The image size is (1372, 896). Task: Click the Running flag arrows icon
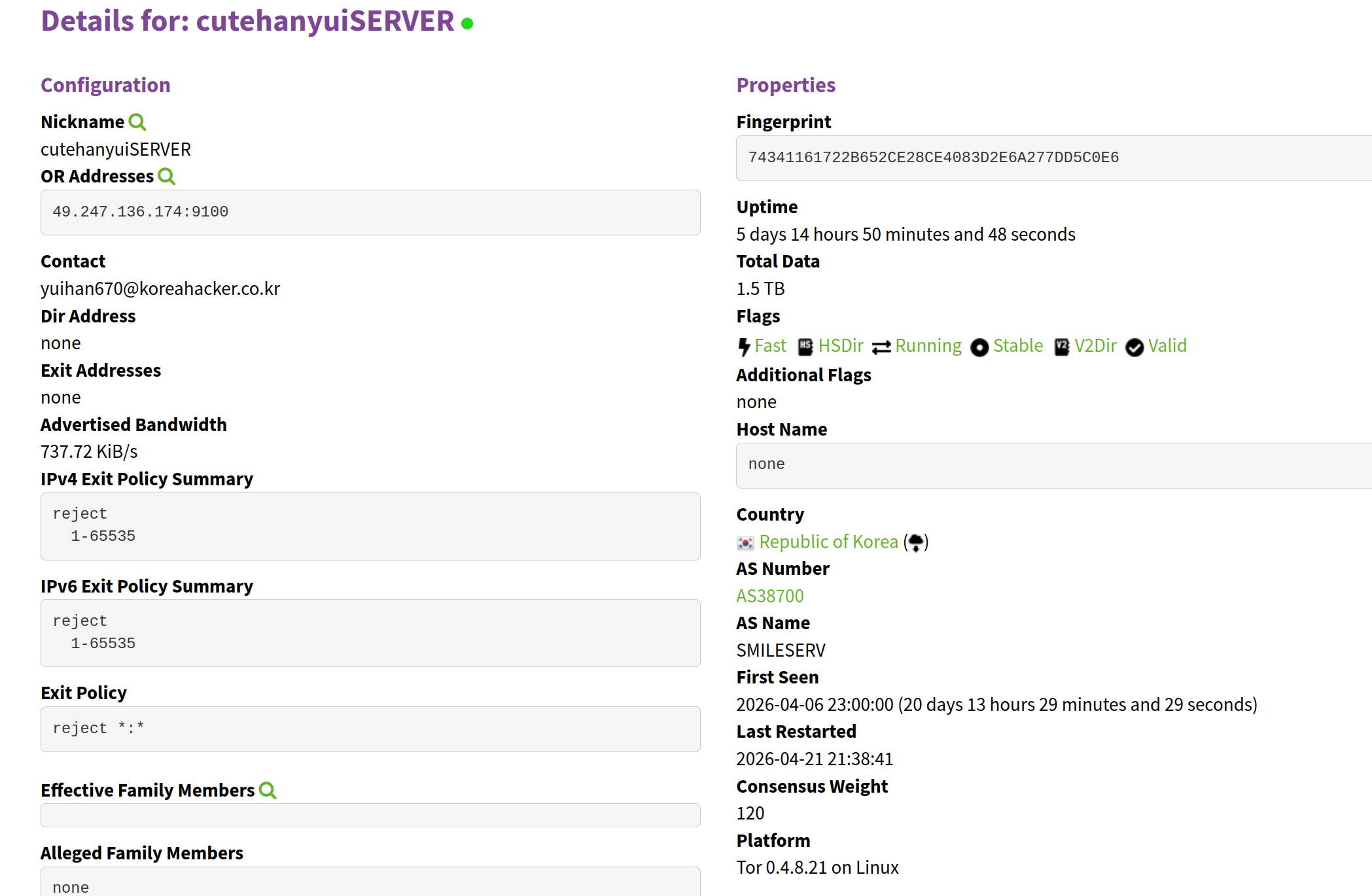point(881,347)
